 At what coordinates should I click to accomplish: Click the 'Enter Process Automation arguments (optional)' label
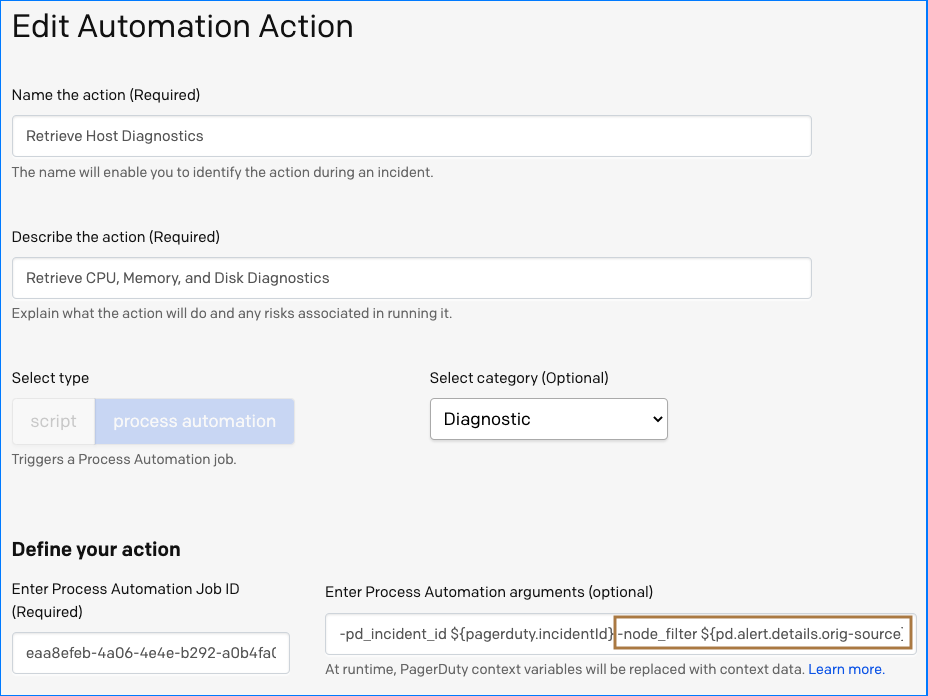coord(489,592)
